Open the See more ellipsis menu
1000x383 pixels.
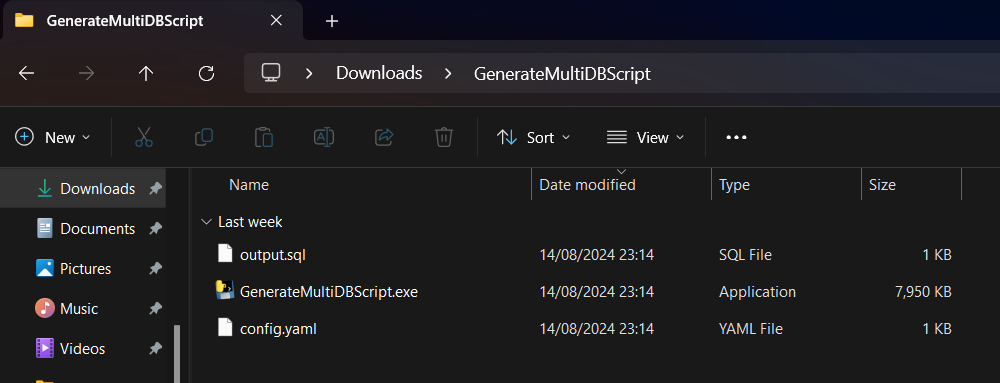[x=737, y=137]
